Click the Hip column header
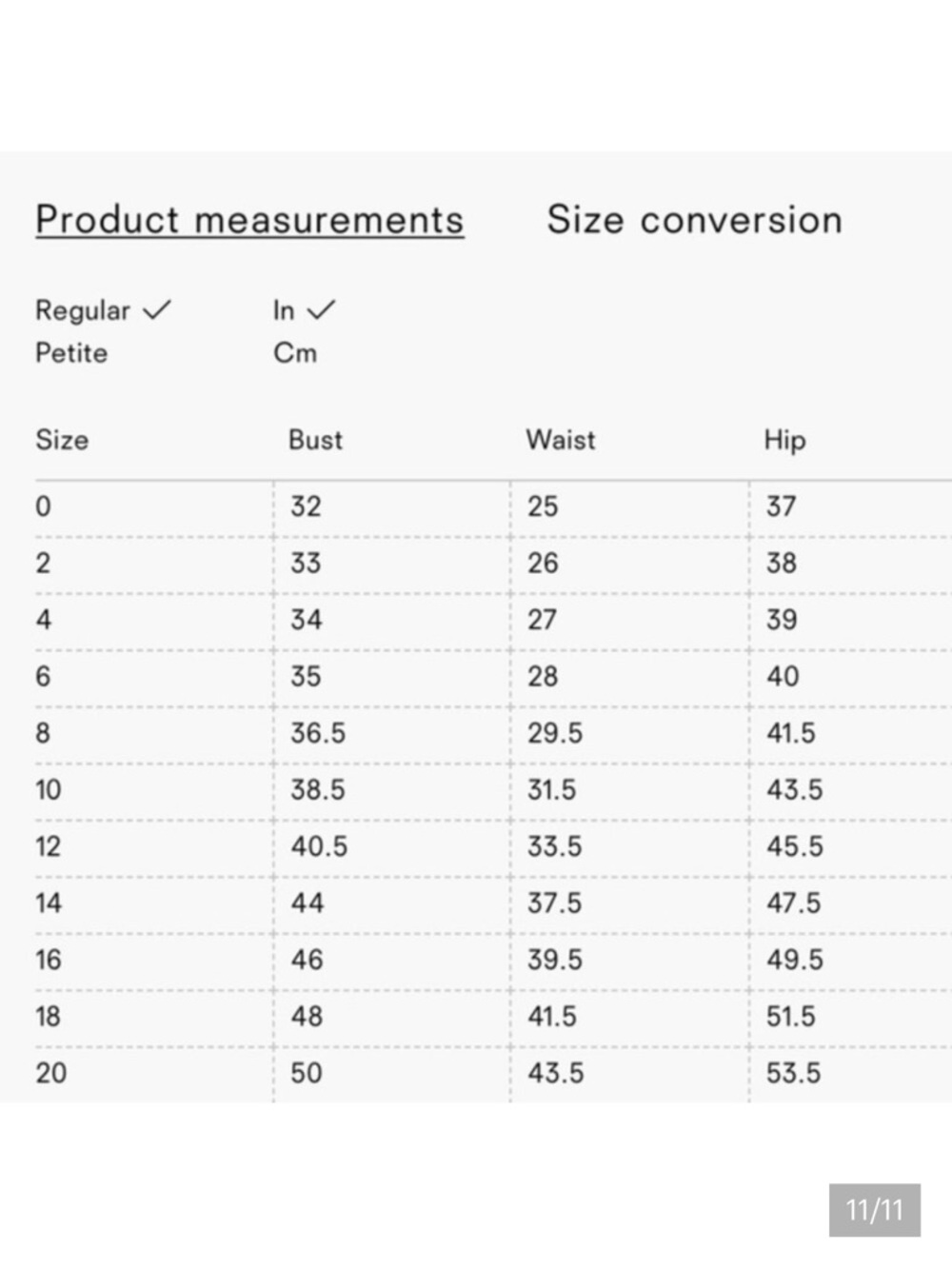952x1269 pixels. (784, 440)
